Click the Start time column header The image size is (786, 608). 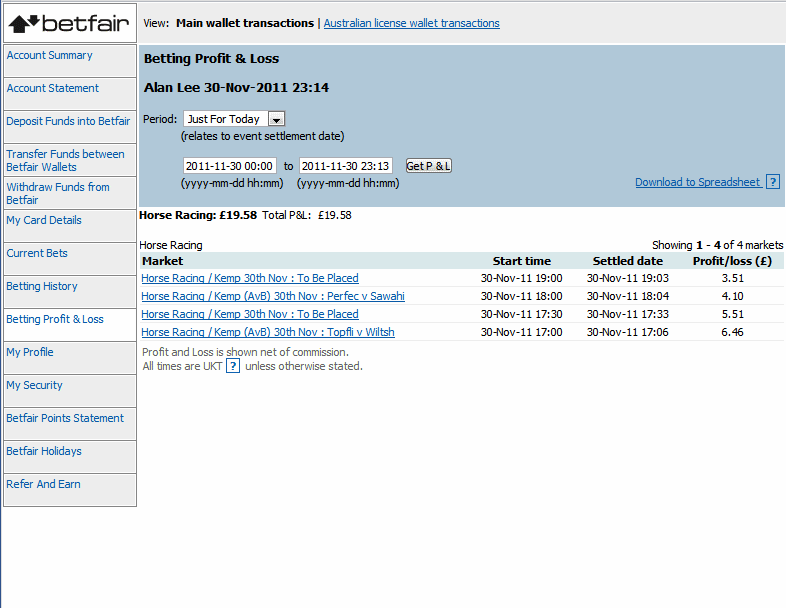click(x=521, y=261)
